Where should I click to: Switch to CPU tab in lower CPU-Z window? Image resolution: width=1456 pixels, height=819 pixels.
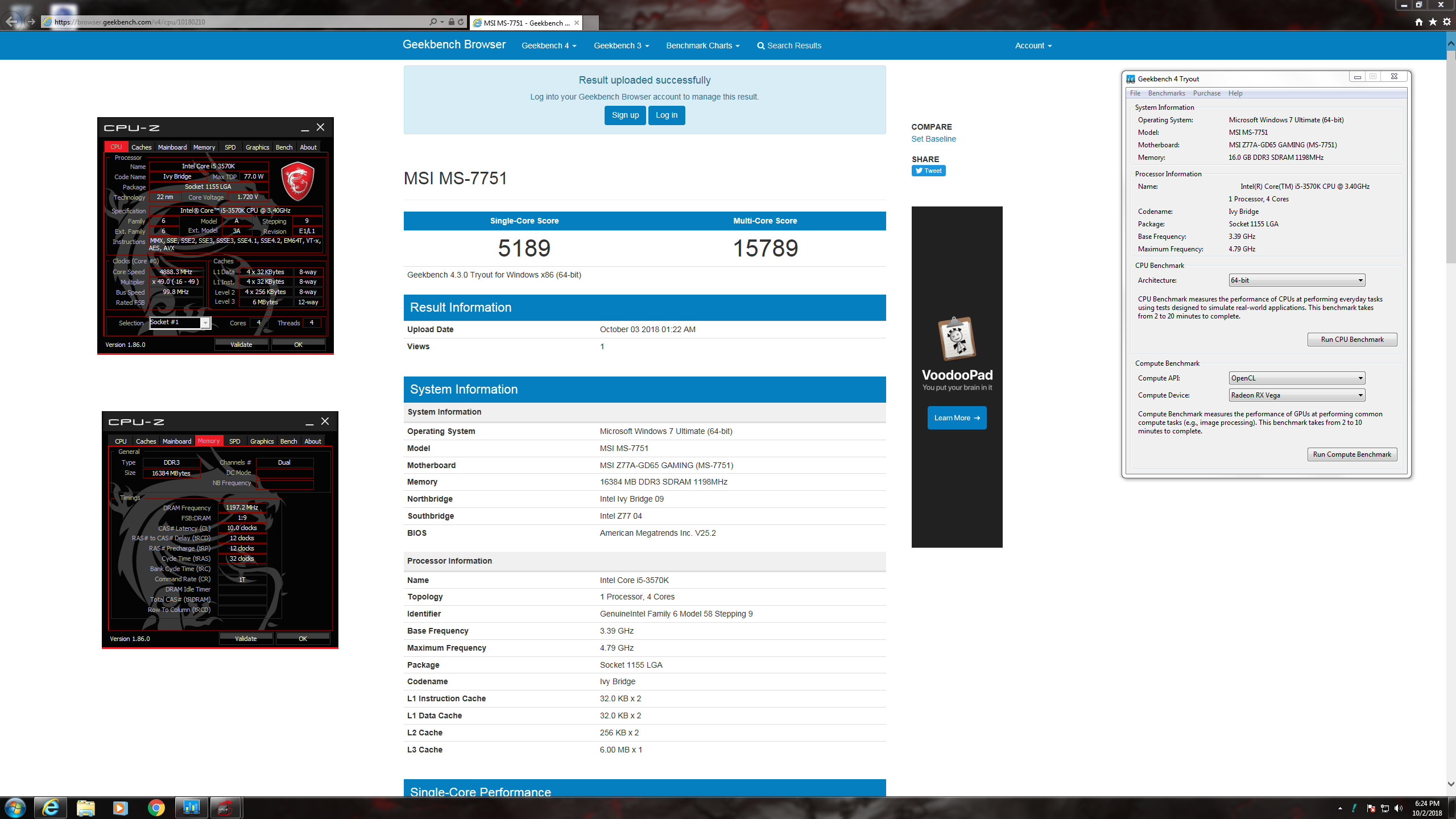pos(121,441)
